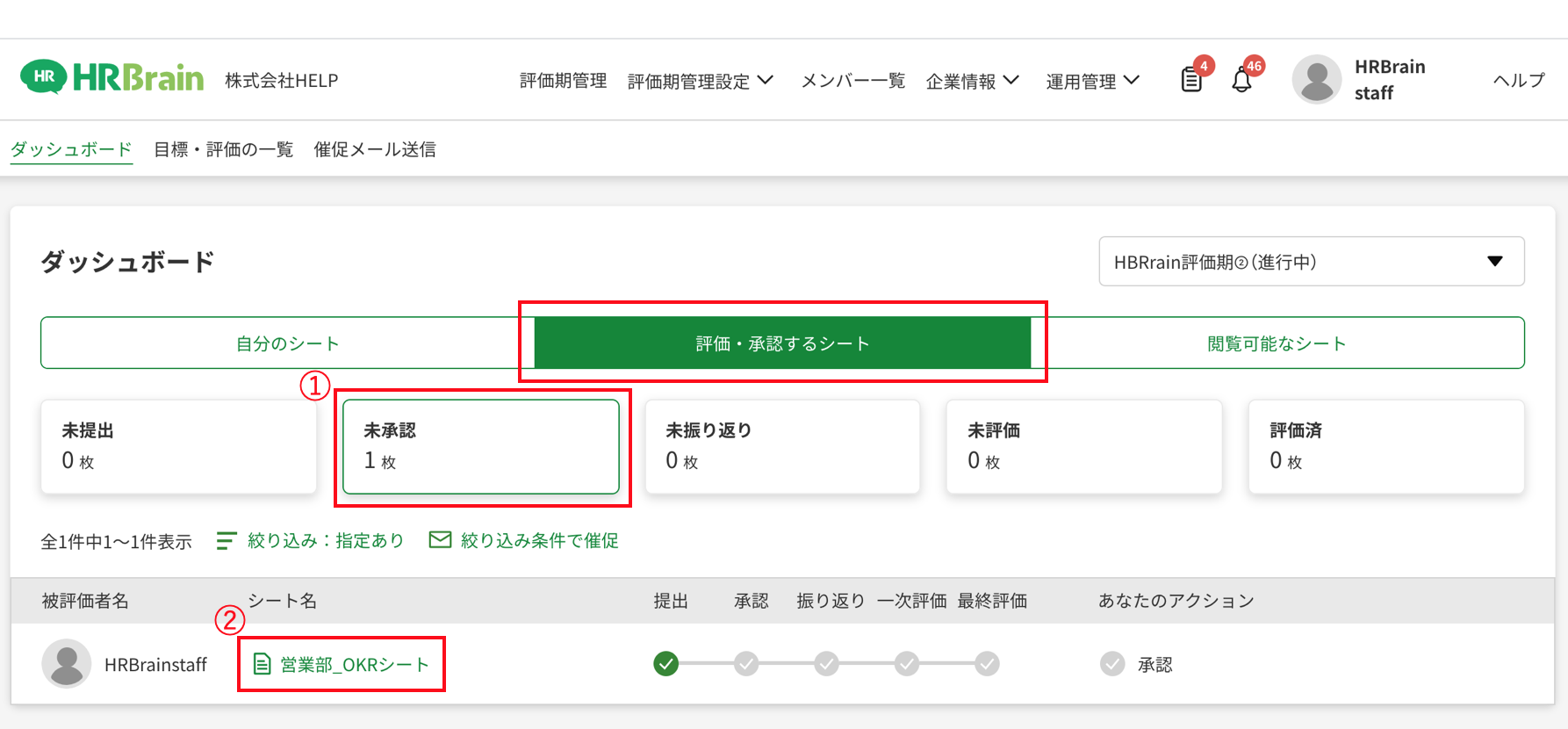Click the grey 承認 step checkmark
Viewport: 1568px width, 729px height.
click(x=746, y=664)
